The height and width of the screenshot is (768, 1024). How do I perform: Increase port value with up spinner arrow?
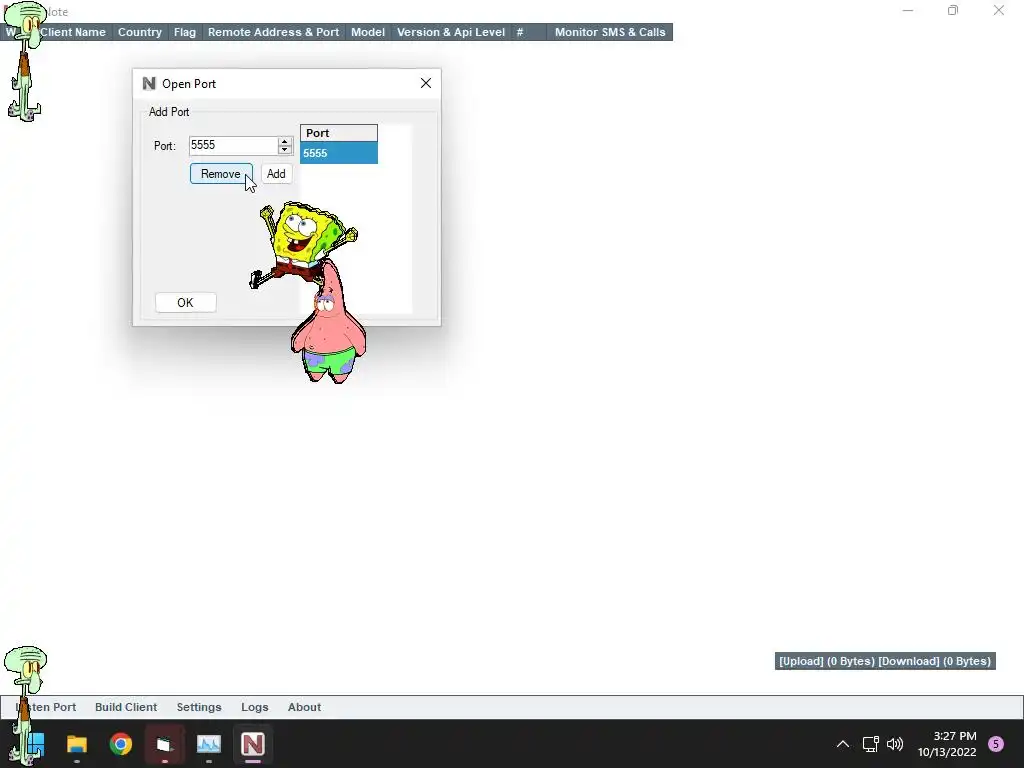pos(284,141)
